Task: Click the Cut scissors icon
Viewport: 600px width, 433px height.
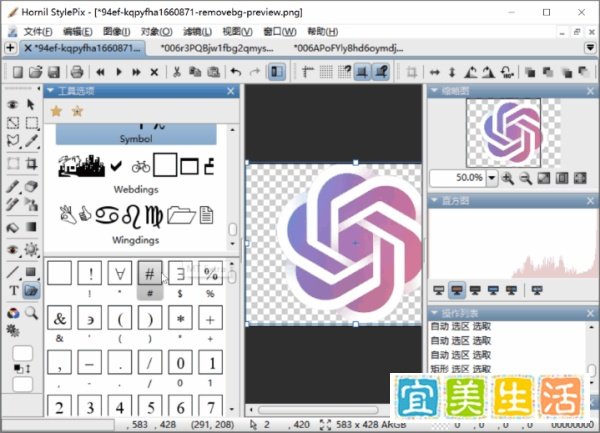Action: pyautogui.click(x=177, y=72)
